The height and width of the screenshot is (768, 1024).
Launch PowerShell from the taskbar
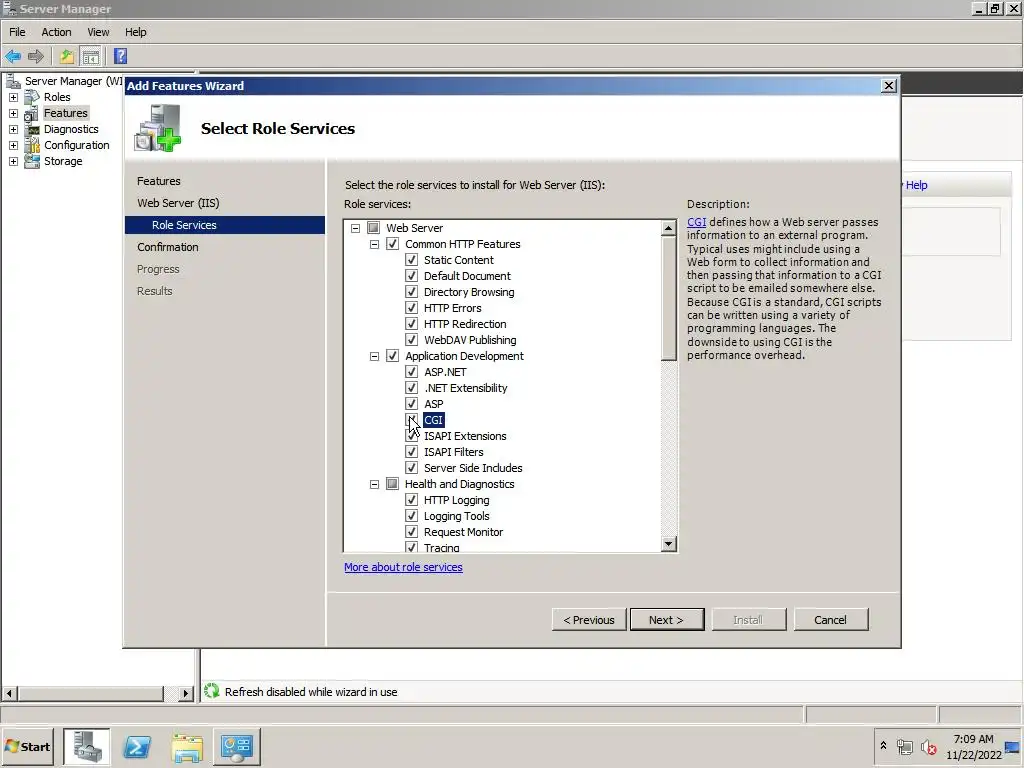(137, 746)
